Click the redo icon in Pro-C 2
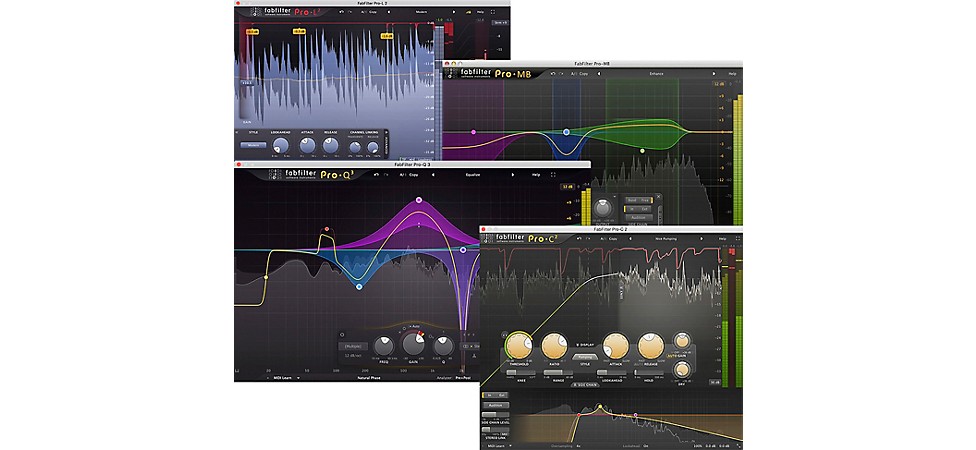The image size is (976, 450). pyautogui.click(x=588, y=238)
